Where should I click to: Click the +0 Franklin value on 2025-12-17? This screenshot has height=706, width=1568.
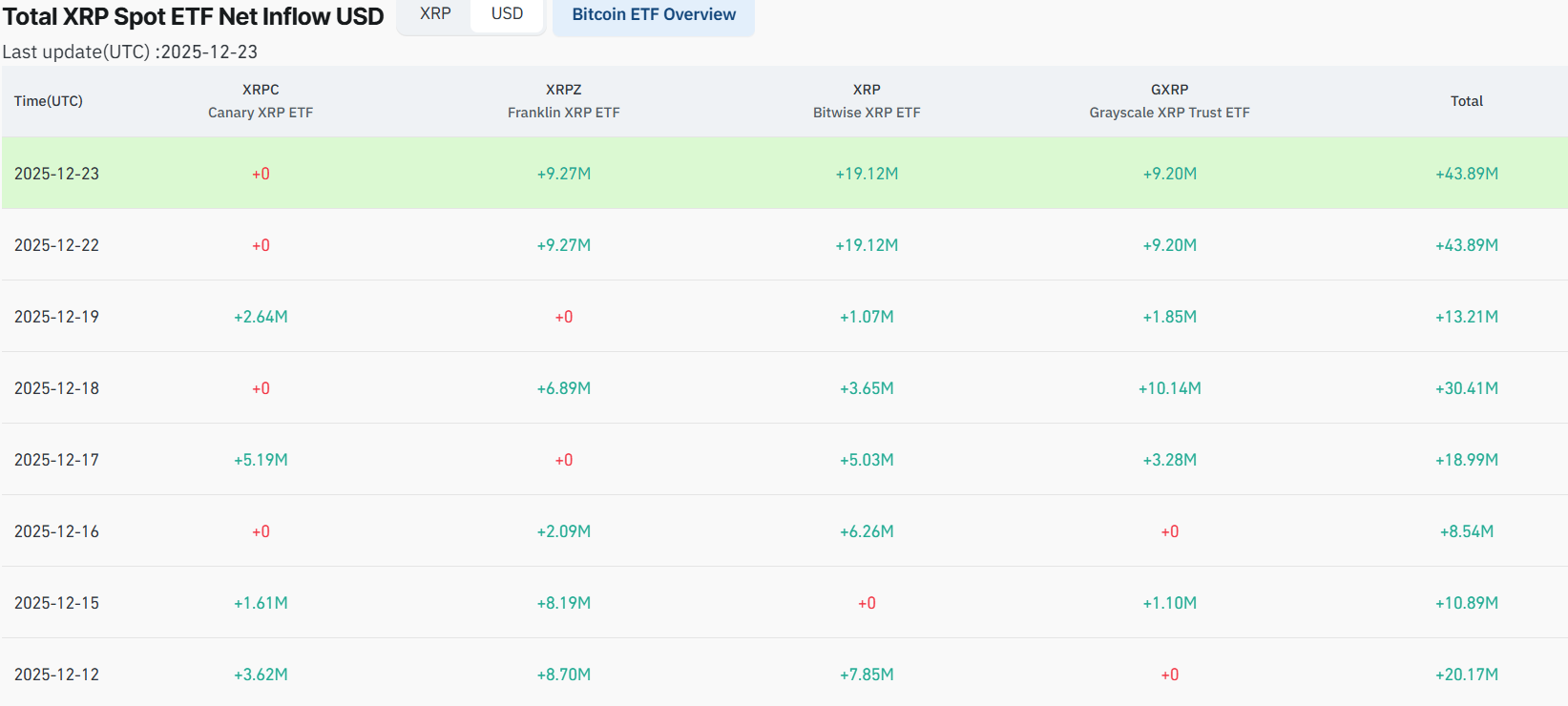coord(564,460)
